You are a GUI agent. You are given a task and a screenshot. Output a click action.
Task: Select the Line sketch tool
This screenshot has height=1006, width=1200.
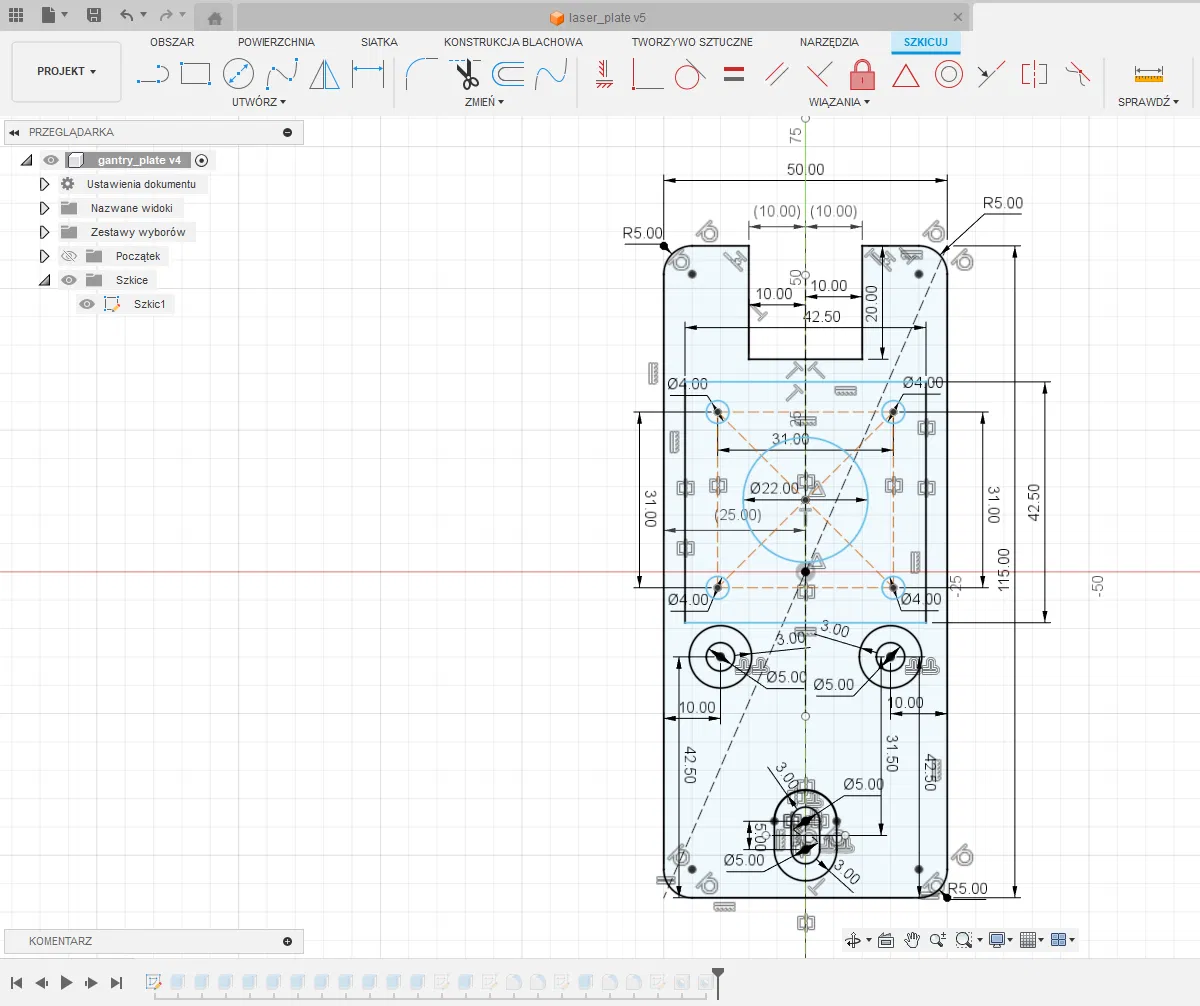point(152,74)
